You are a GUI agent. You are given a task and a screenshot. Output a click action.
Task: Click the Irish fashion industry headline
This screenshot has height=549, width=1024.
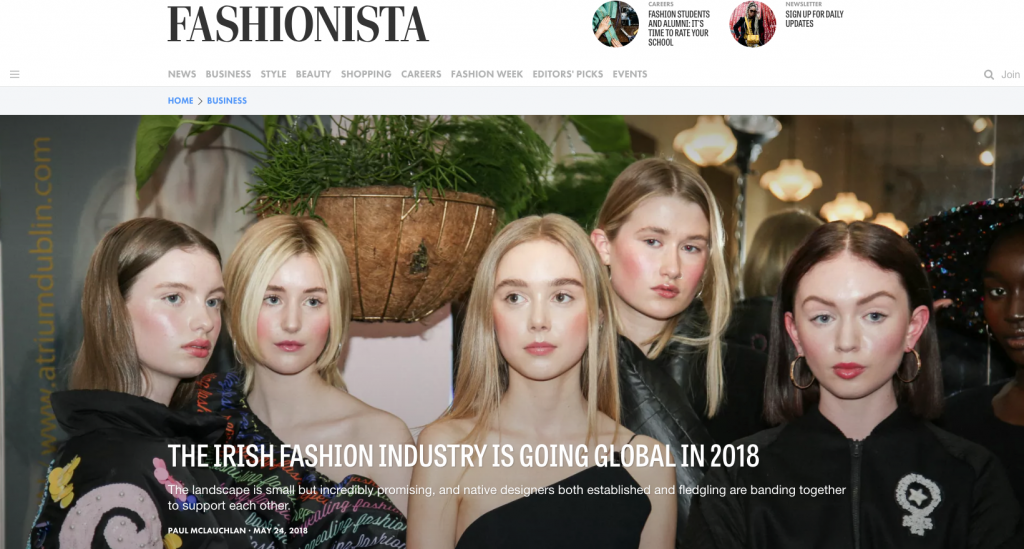[463, 456]
